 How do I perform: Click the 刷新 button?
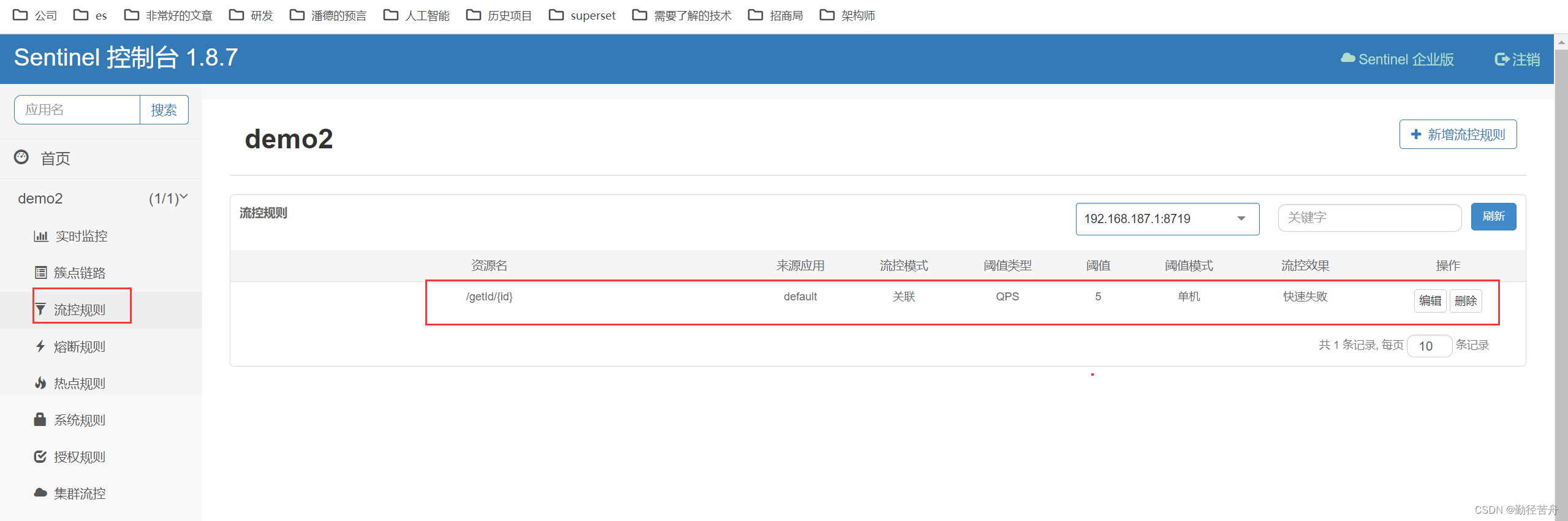tap(1493, 216)
